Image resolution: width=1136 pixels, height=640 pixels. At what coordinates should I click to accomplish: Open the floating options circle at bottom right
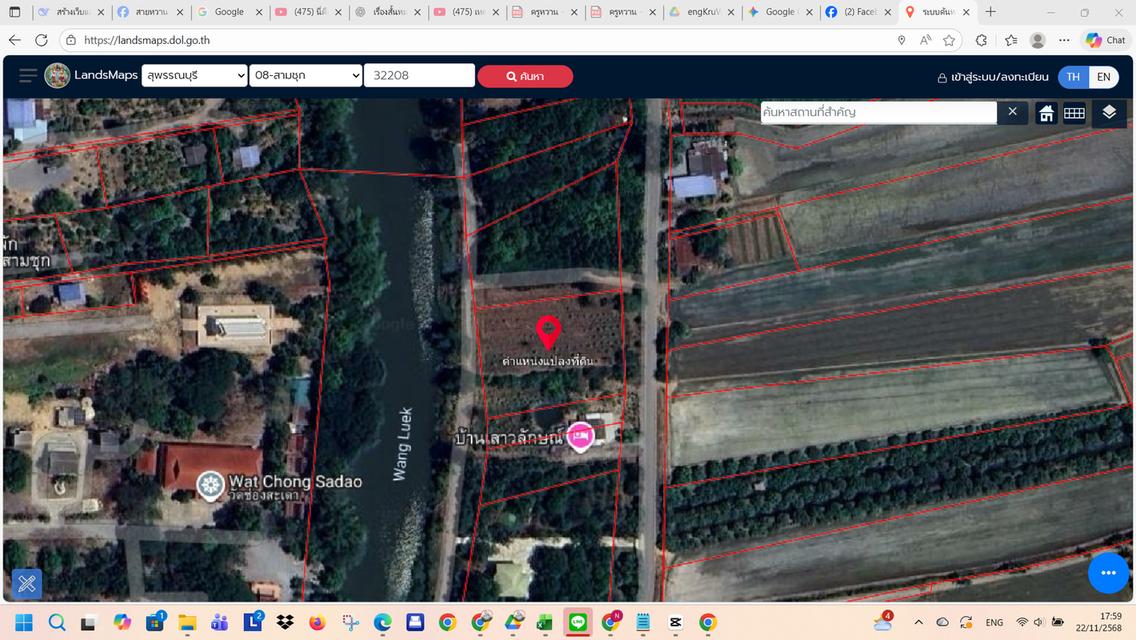coord(1108,572)
